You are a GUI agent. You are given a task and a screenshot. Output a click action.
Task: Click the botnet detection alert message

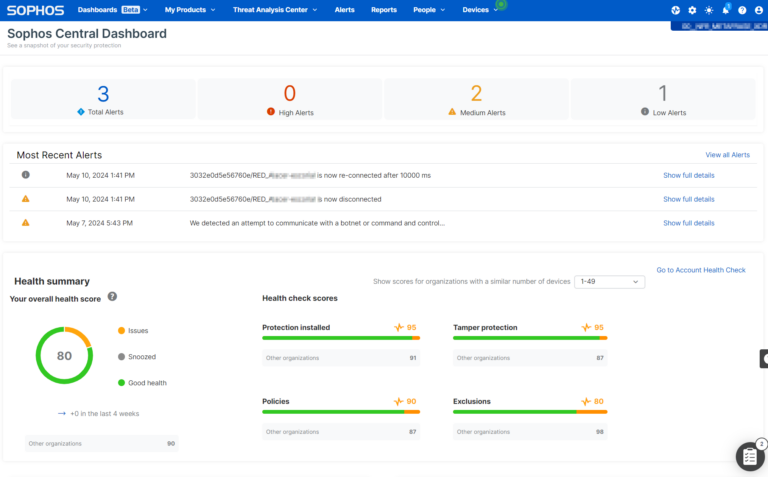(317, 223)
